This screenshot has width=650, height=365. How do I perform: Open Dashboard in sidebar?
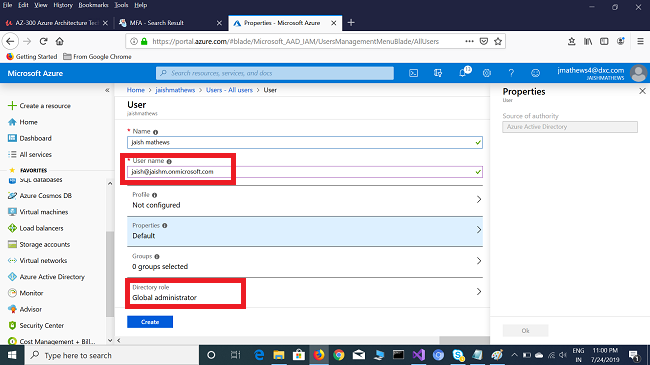click(x=30, y=138)
